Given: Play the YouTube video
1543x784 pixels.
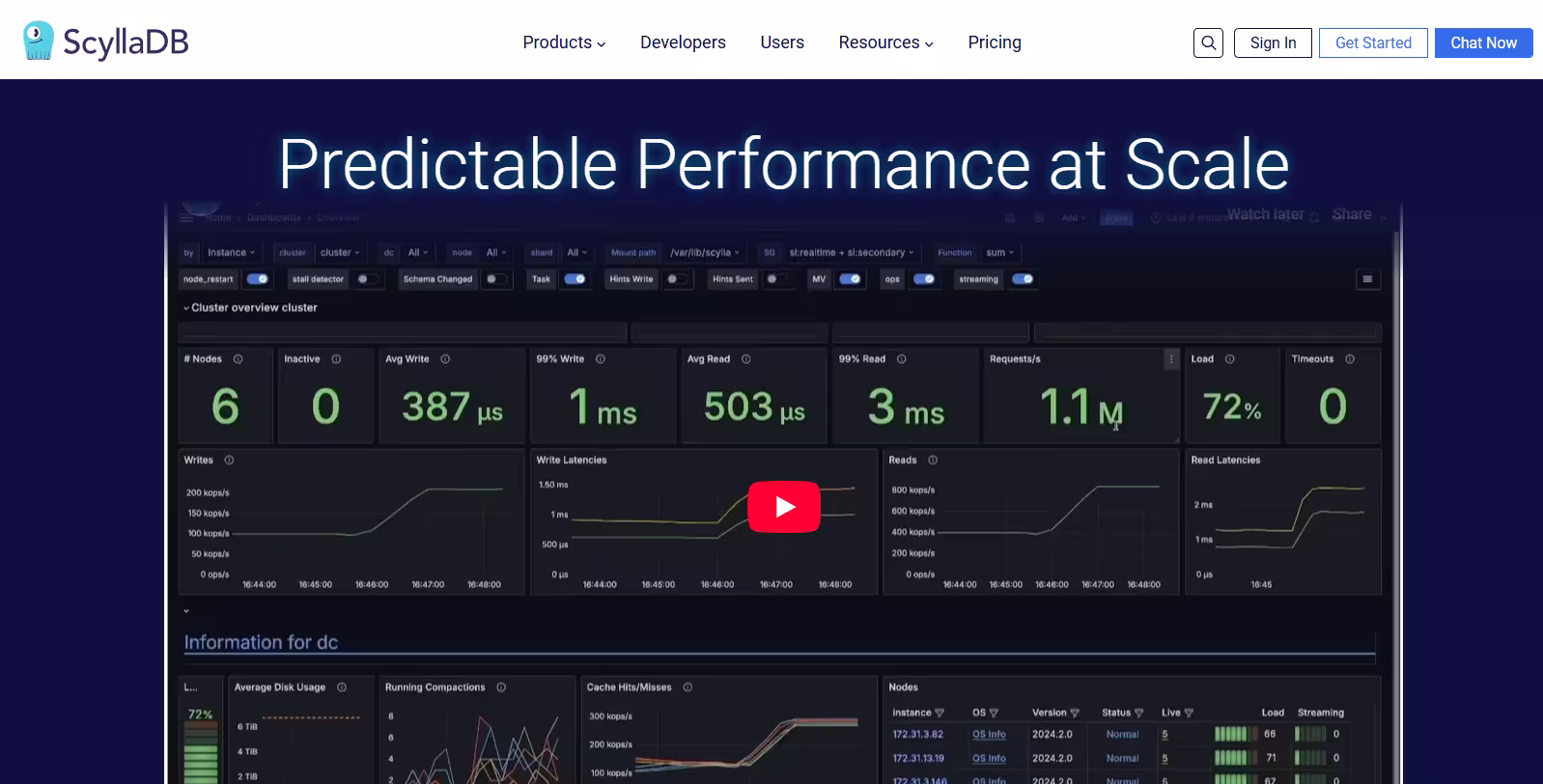Looking at the screenshot, I should pos(784,506).
